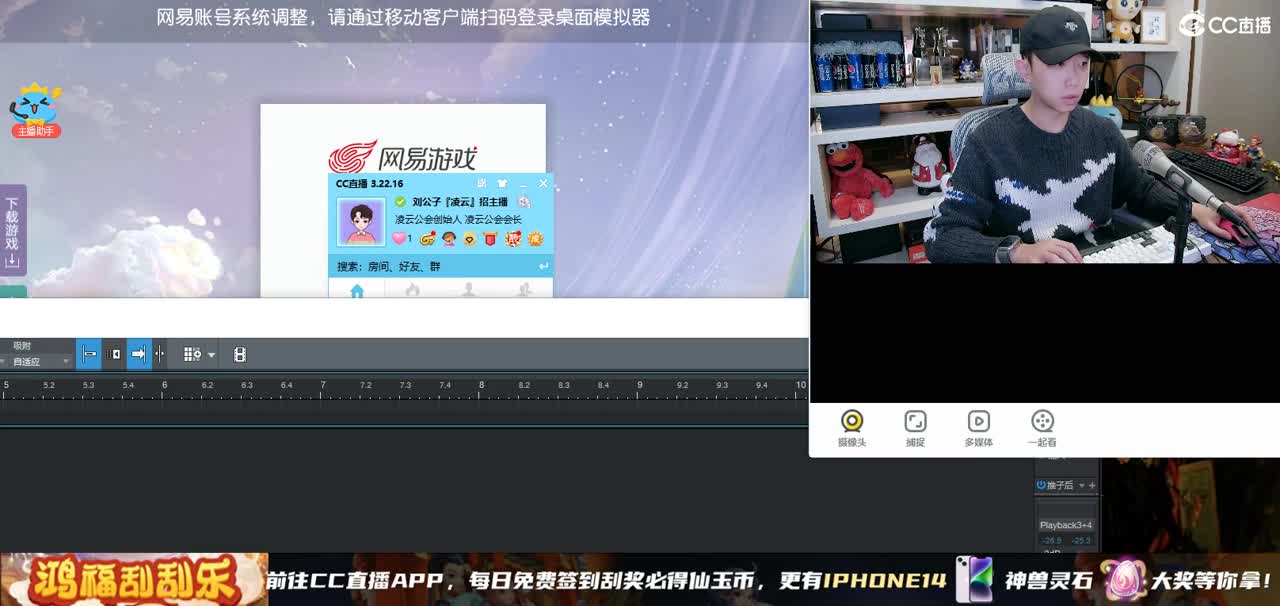Open the 下载游戏 side tab
The height and width of the screenshot is (606, 1280).
click(12, 230)
